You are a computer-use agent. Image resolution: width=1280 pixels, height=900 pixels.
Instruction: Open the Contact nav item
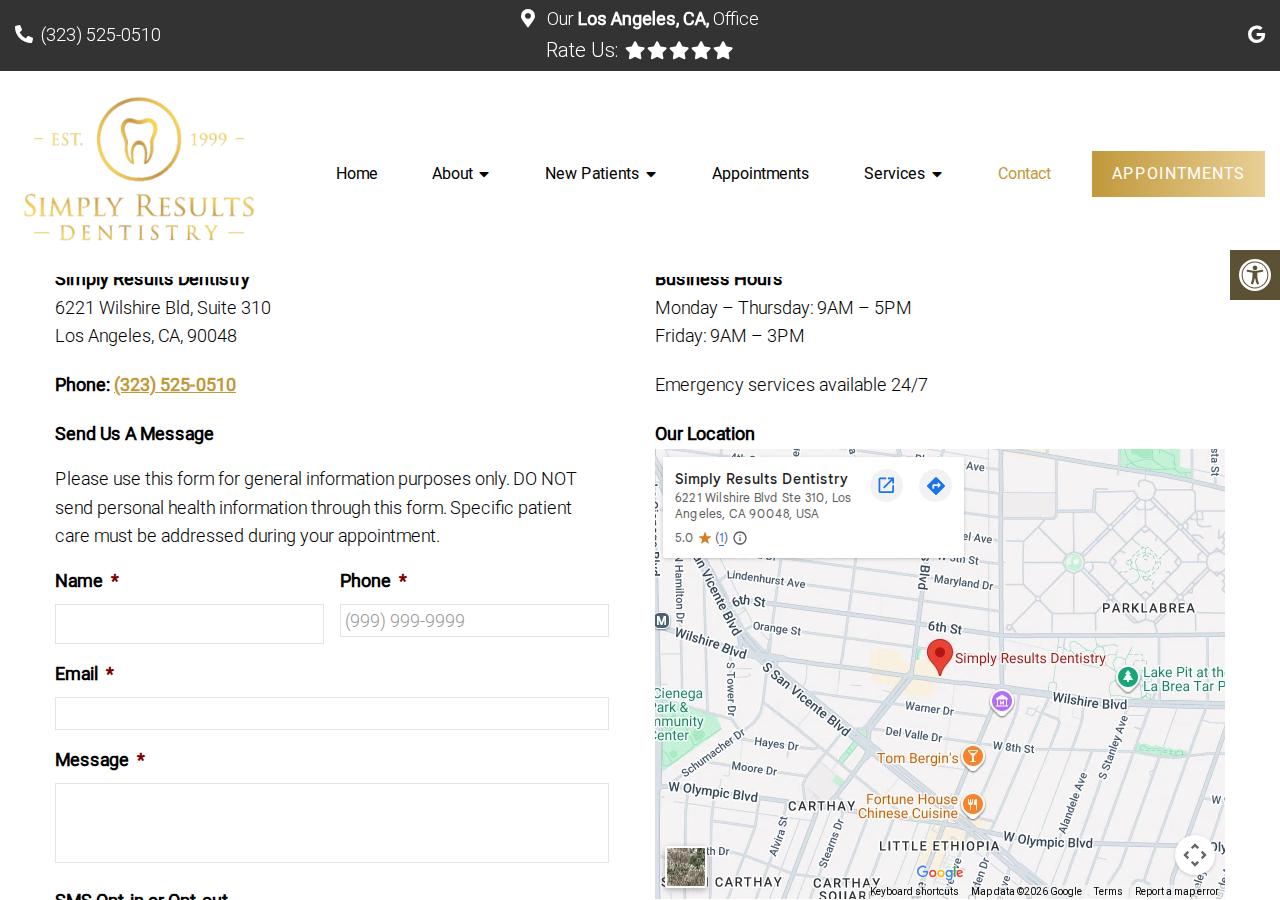1024,174
